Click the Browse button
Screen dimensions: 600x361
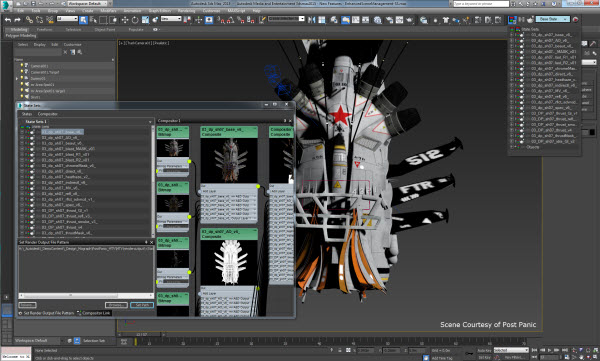coord(116,305)
